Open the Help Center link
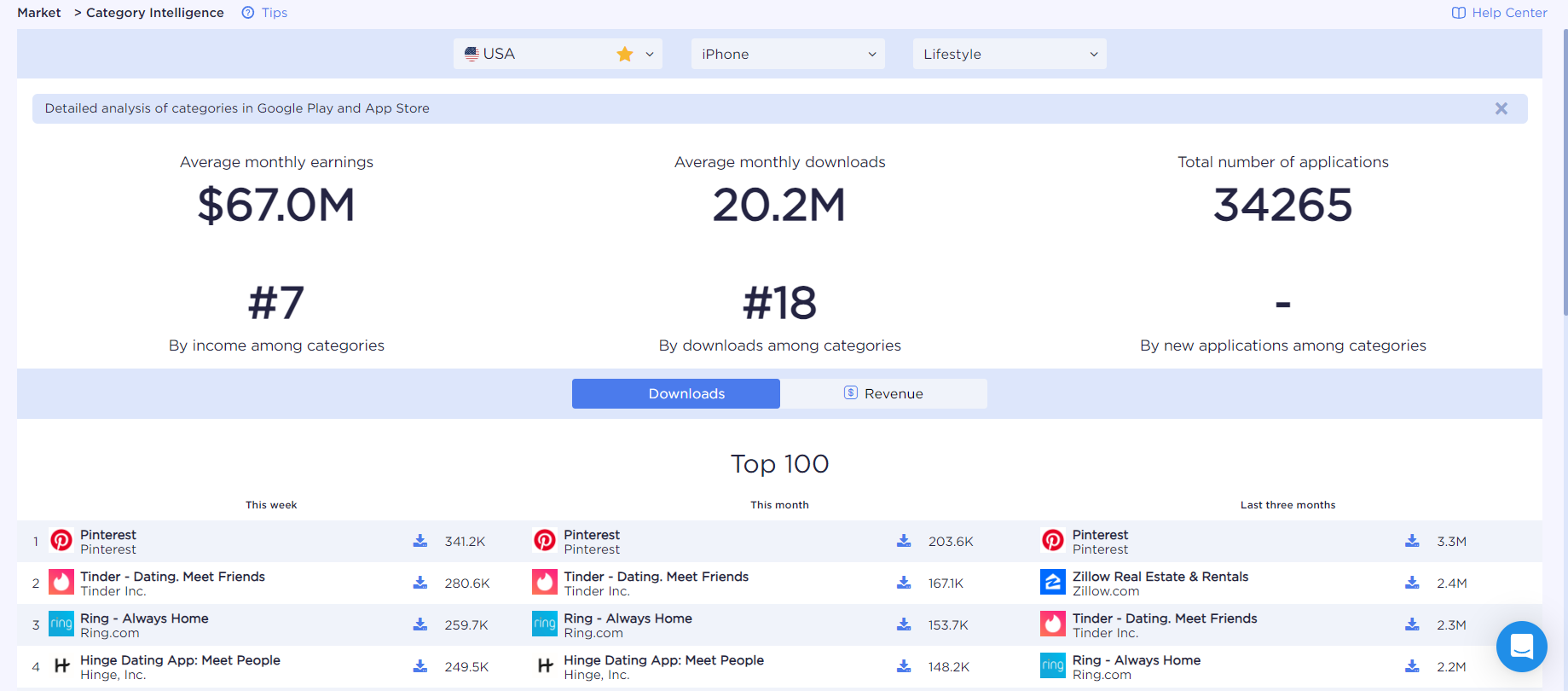The image size is (1568, 691). tap(1499, 13)
